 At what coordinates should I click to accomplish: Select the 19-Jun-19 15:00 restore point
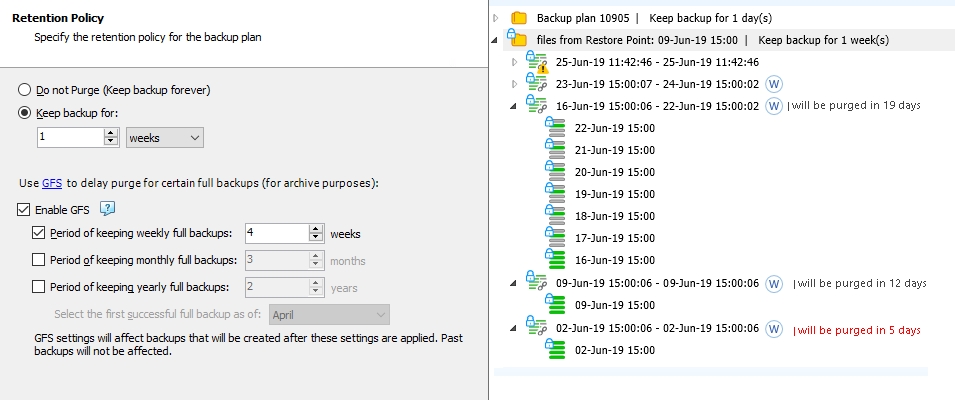(x=614, y=194)
